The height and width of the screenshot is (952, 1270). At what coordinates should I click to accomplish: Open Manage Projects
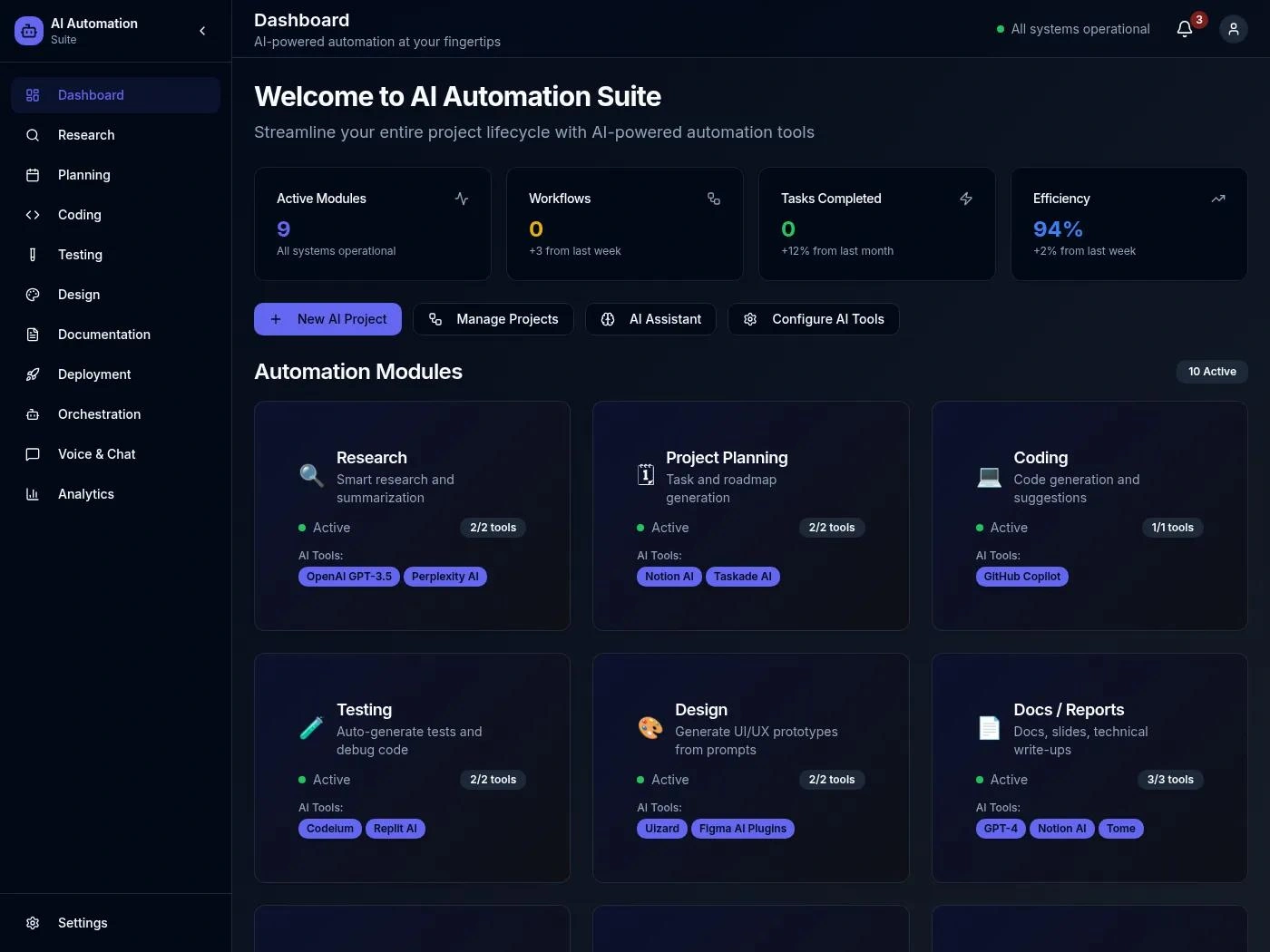pyautogui.click(x=493, y=319)
